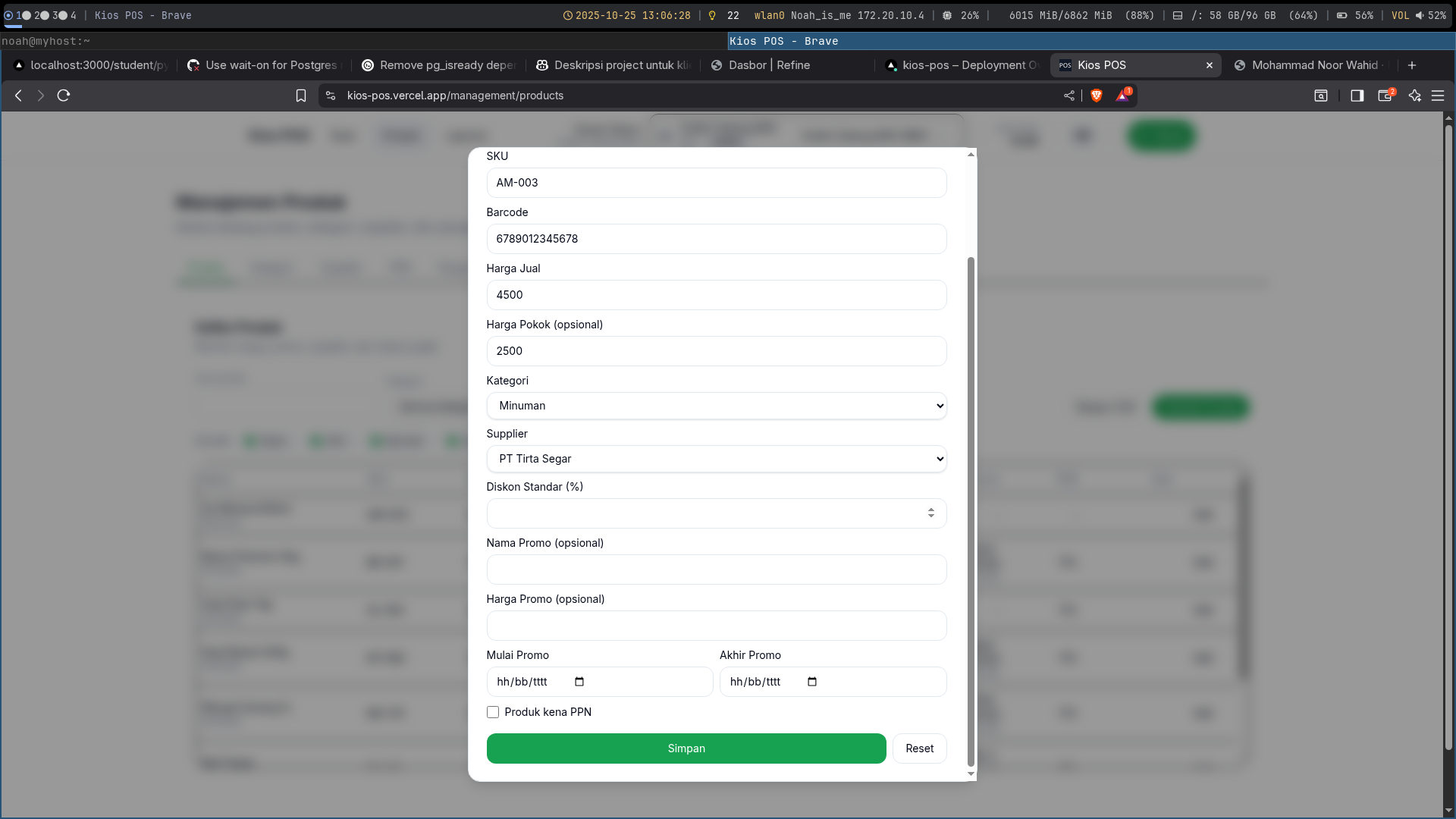Open the browser hamburger menu

tap(1438, 96)
